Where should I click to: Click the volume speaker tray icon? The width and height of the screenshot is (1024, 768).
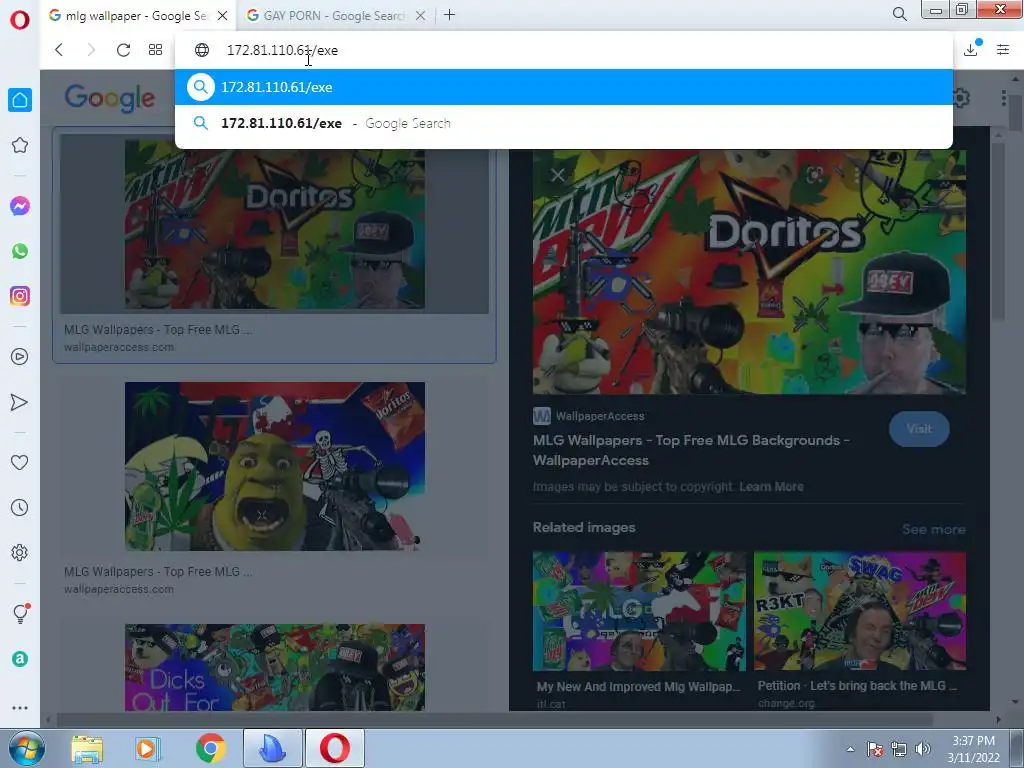click(923, 749)
